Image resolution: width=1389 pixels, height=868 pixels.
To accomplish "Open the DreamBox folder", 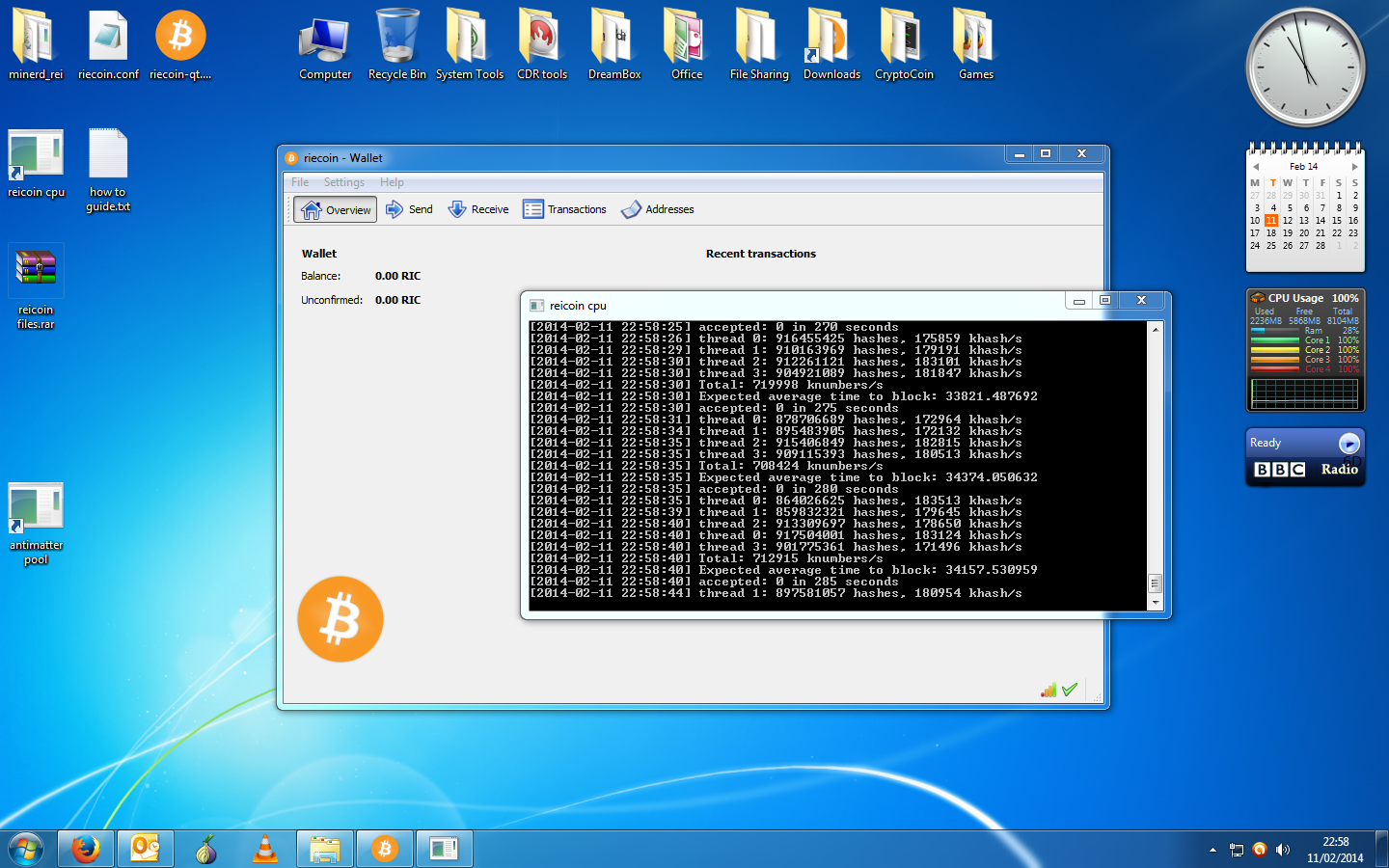I will point(614,45).
